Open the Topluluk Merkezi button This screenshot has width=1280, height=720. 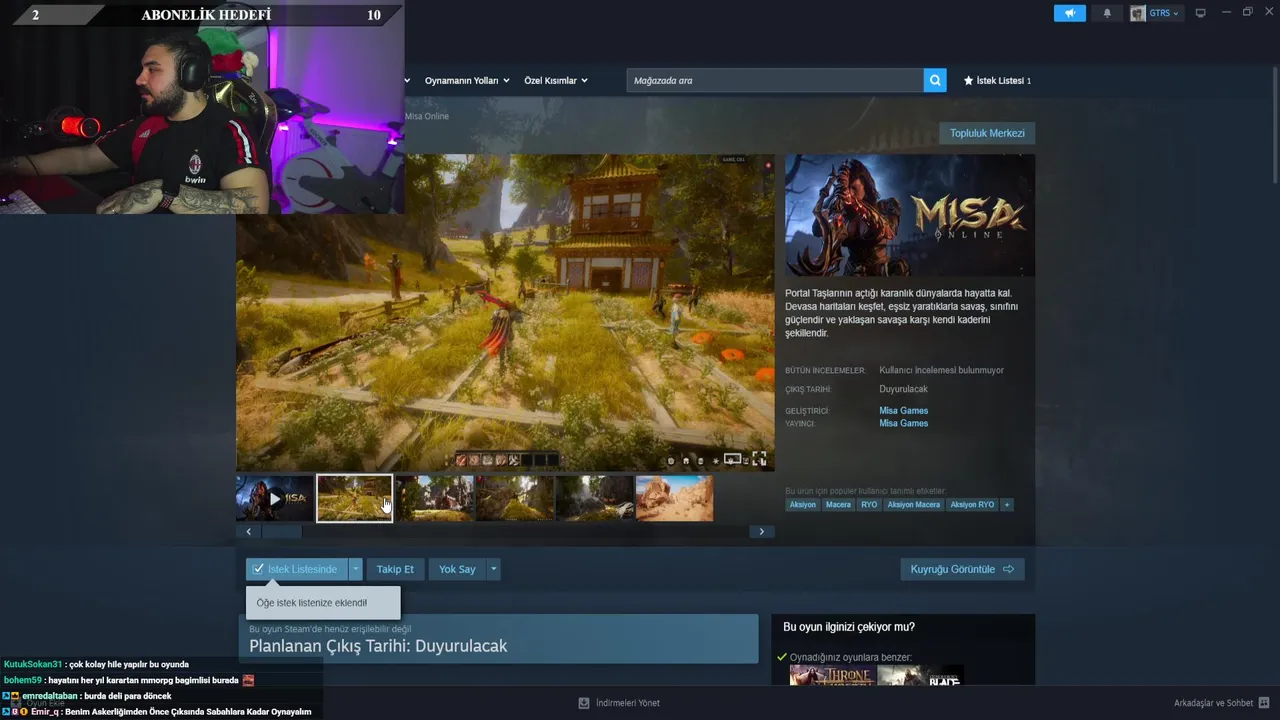(987, 133)
